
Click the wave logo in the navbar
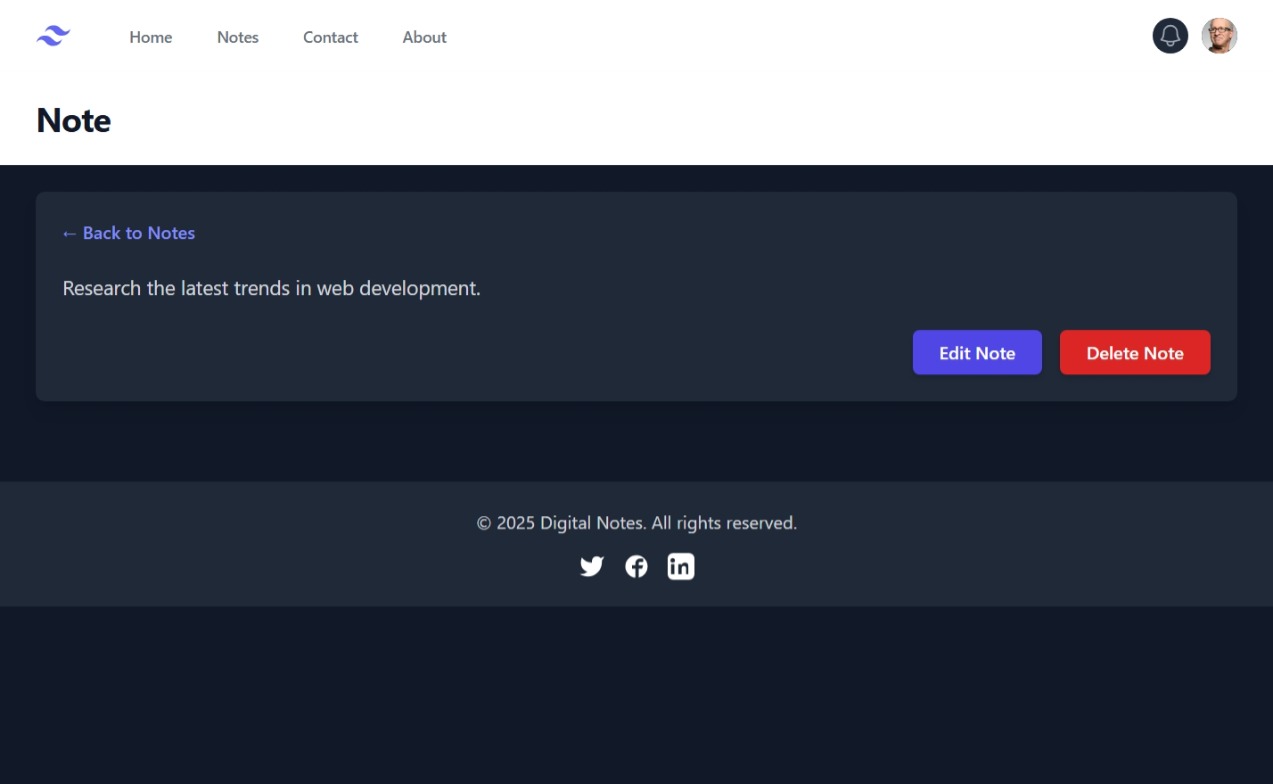[x=53, y=37]
